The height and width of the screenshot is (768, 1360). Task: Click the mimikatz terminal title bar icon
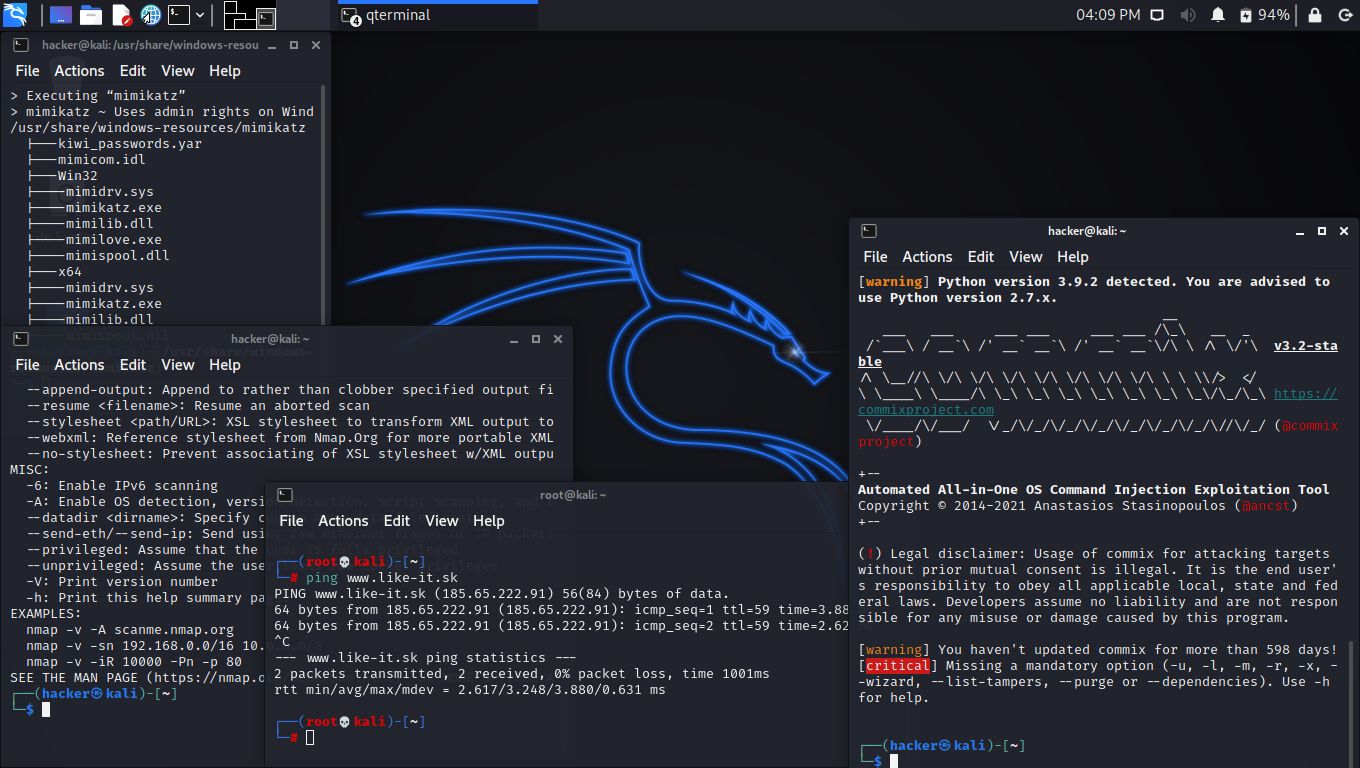pyautogui.click(x=20, y=45)
